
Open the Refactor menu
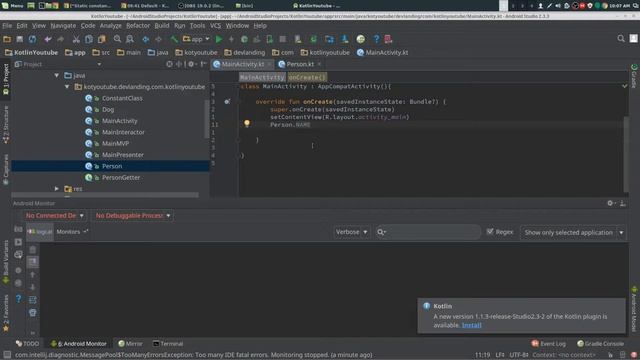[138, 26]
